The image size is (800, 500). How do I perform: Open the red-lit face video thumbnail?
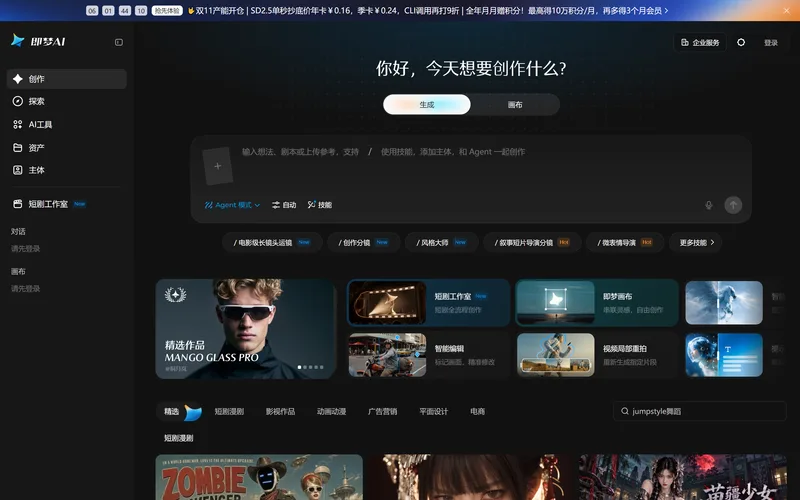point(470,477)
